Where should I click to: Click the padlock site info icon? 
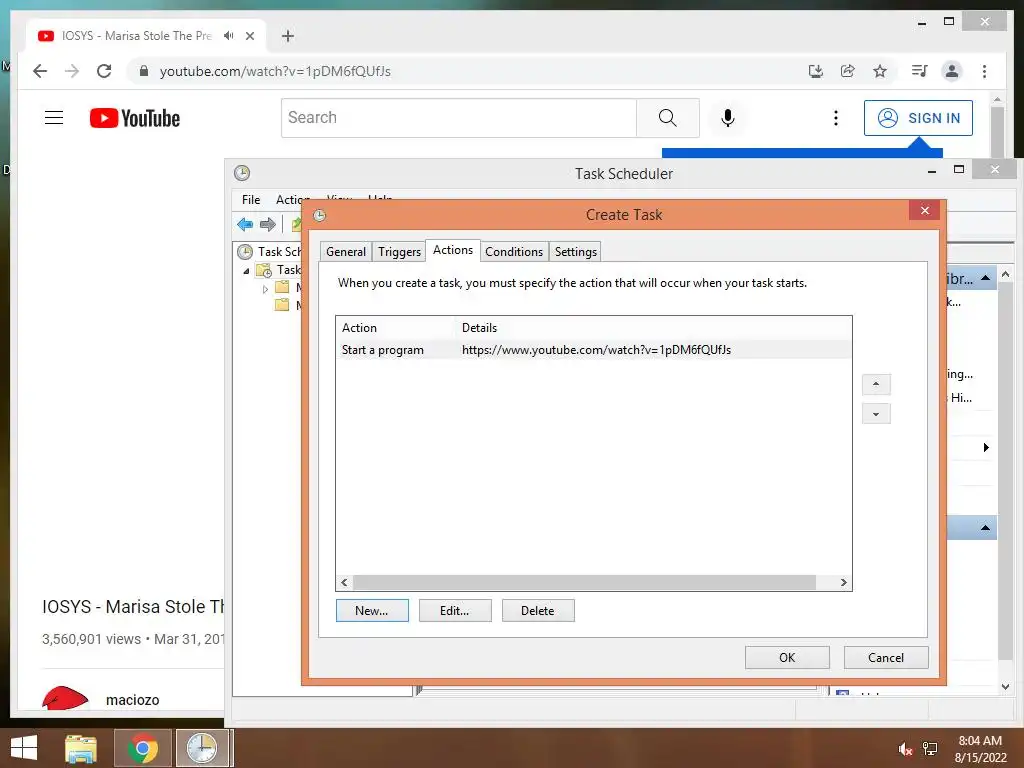coord(144,71)
